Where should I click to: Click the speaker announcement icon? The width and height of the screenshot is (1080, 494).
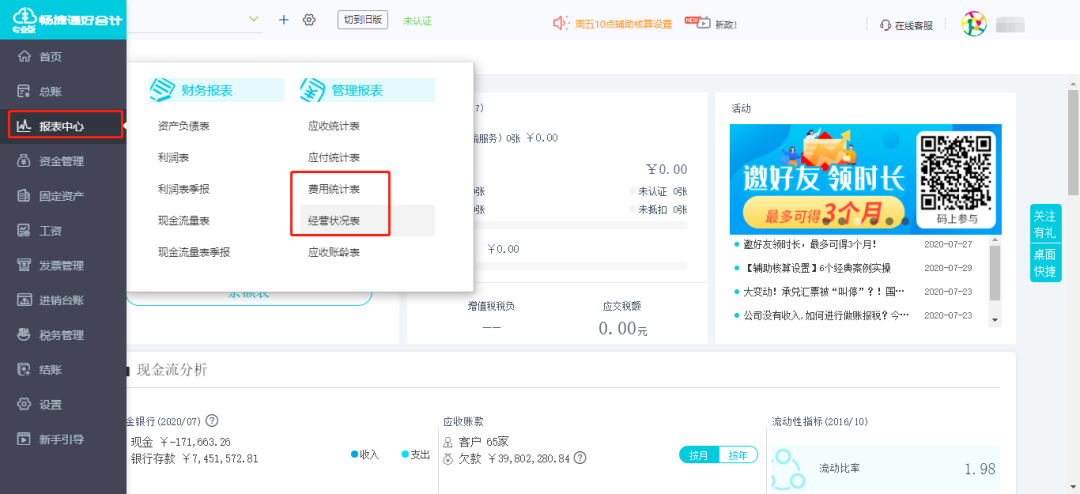(x=560, y=24)
